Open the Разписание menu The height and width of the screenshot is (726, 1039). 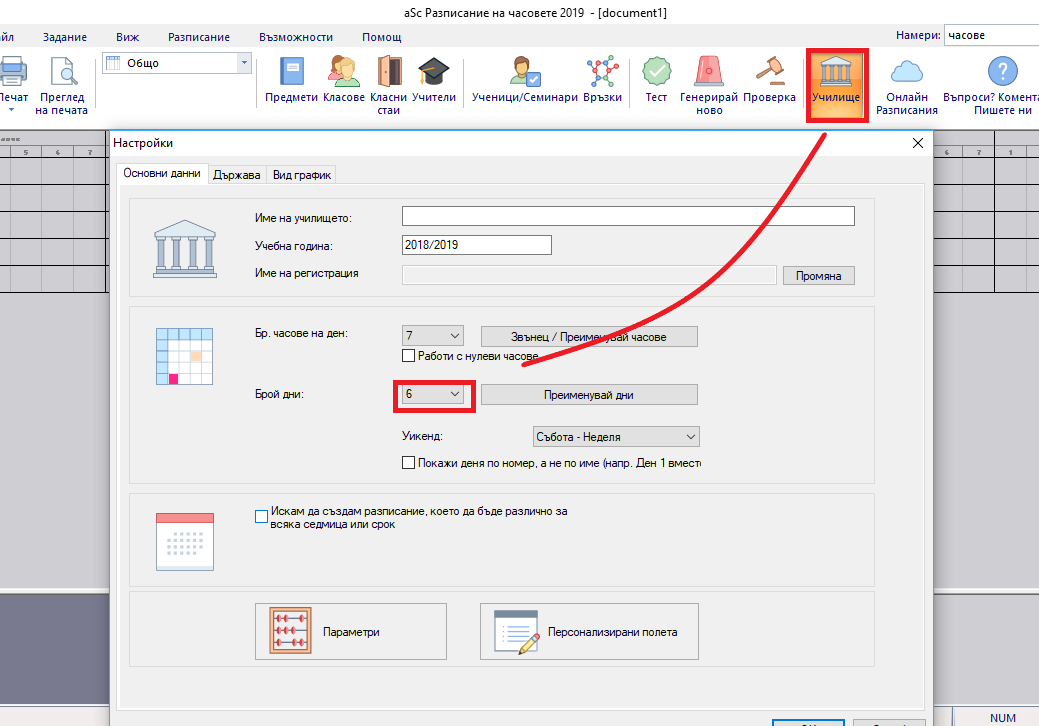(198, 37)
